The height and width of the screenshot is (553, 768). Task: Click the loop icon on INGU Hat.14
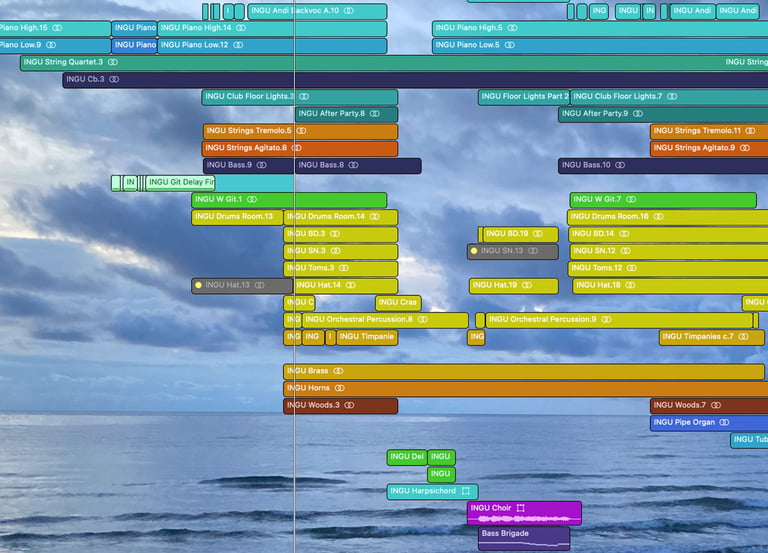coord(351,285)
